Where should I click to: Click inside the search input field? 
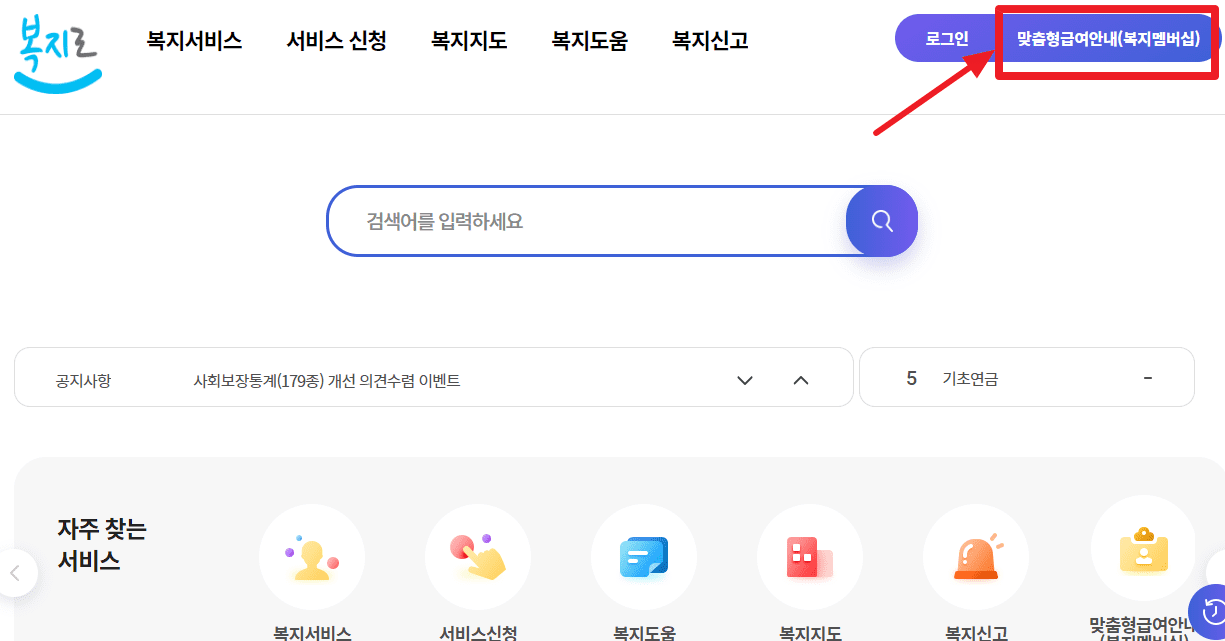tap(600, 220)
